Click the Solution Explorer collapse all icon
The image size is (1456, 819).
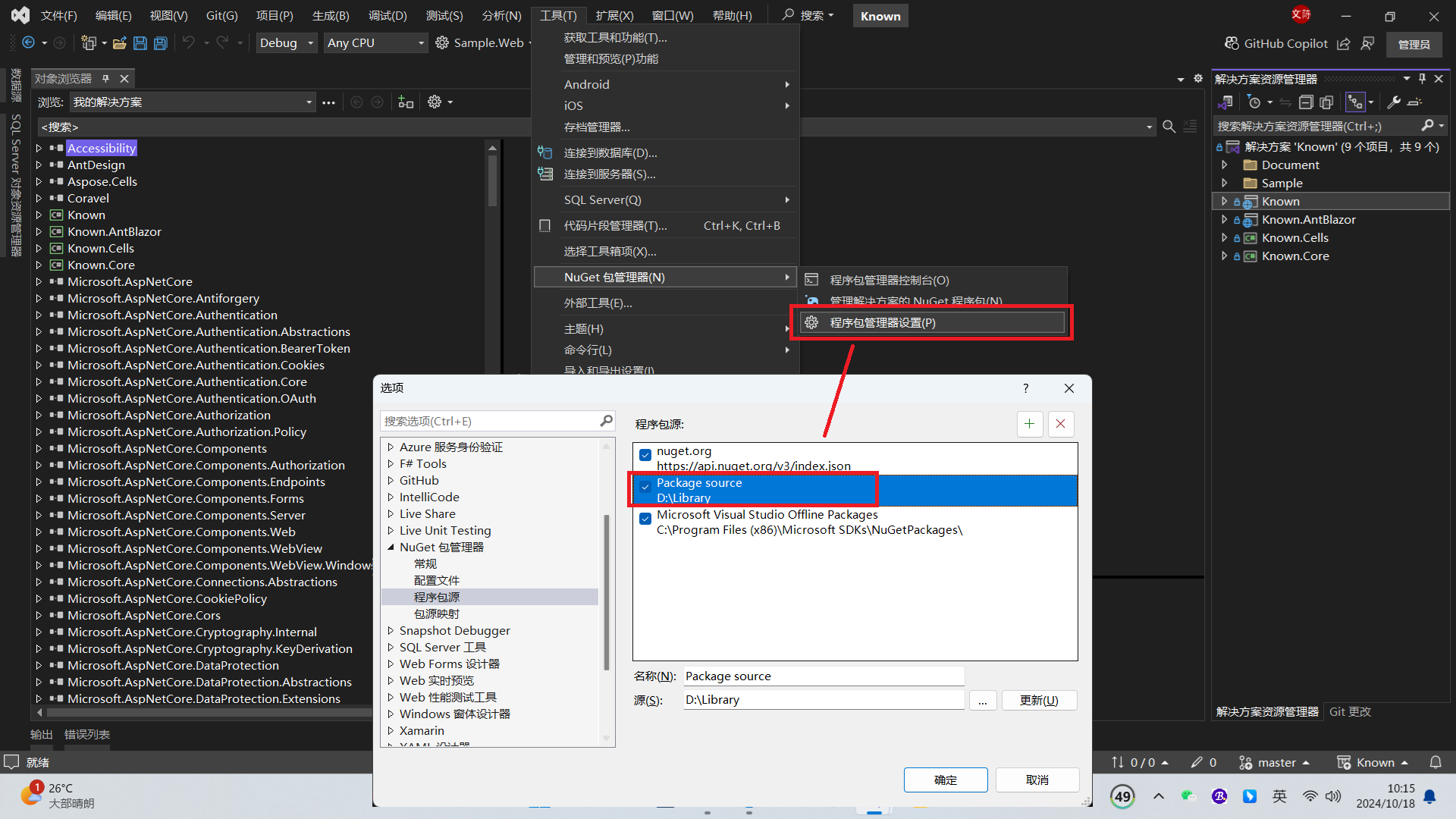pyautogui.click(x=1306, y=102)
